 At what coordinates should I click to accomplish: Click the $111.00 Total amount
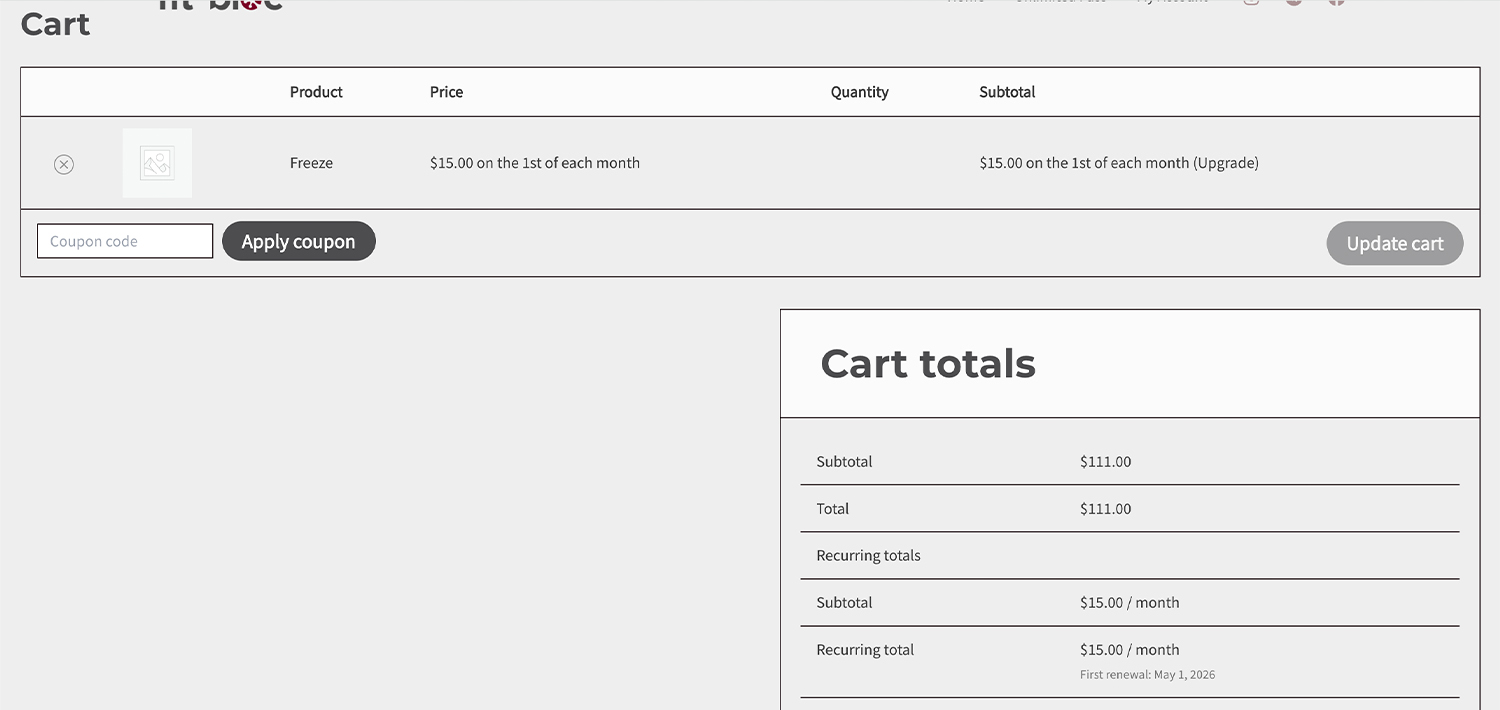[1105, 509]
